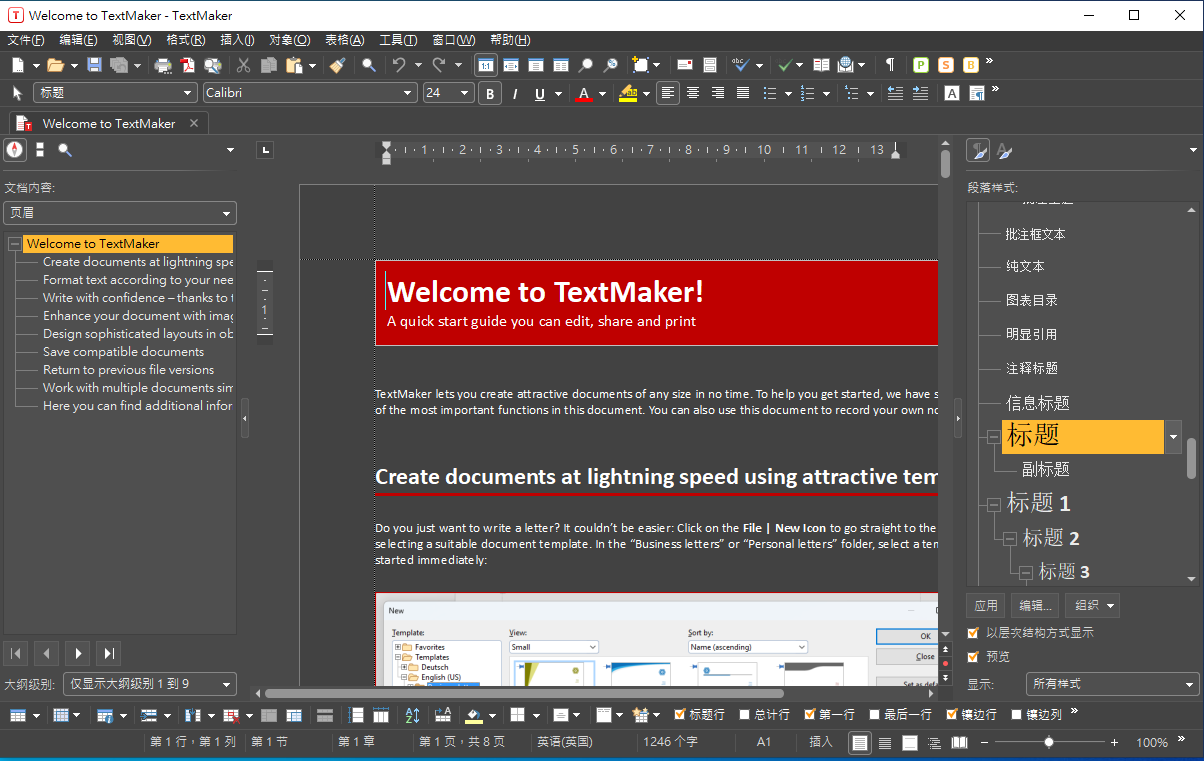The width and height of the screenshot is (1204, 761).
Task: Click the 应用 apply button
Action: pos(986,605)
